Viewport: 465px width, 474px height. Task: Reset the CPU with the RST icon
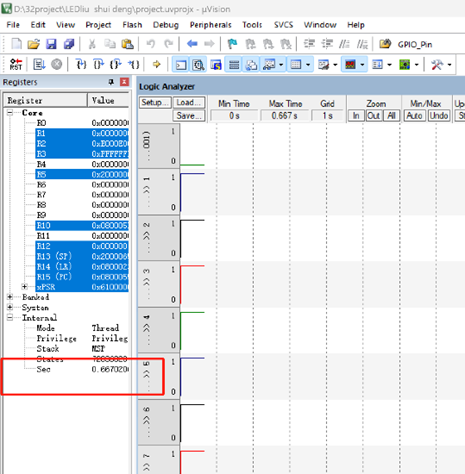point(16,64)
